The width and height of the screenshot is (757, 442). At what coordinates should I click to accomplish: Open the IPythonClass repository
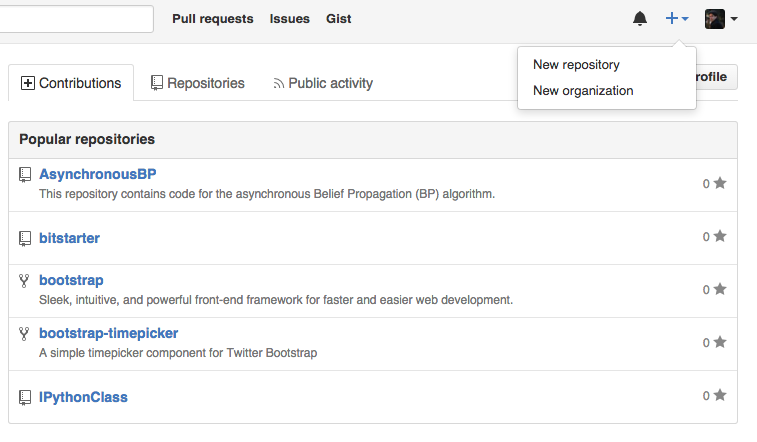tap(83, 397)
